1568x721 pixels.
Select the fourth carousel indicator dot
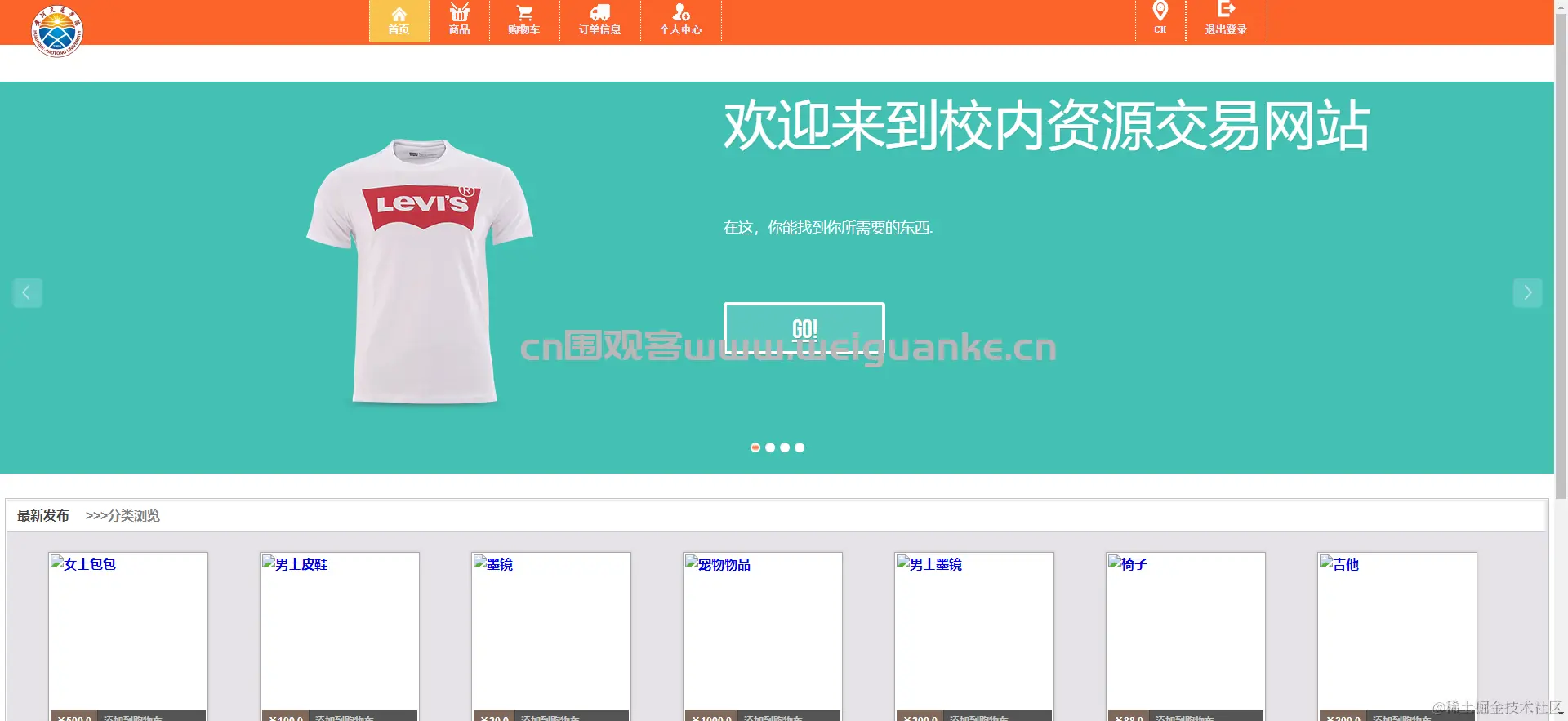pyautogui.click(x=800, y=447)
